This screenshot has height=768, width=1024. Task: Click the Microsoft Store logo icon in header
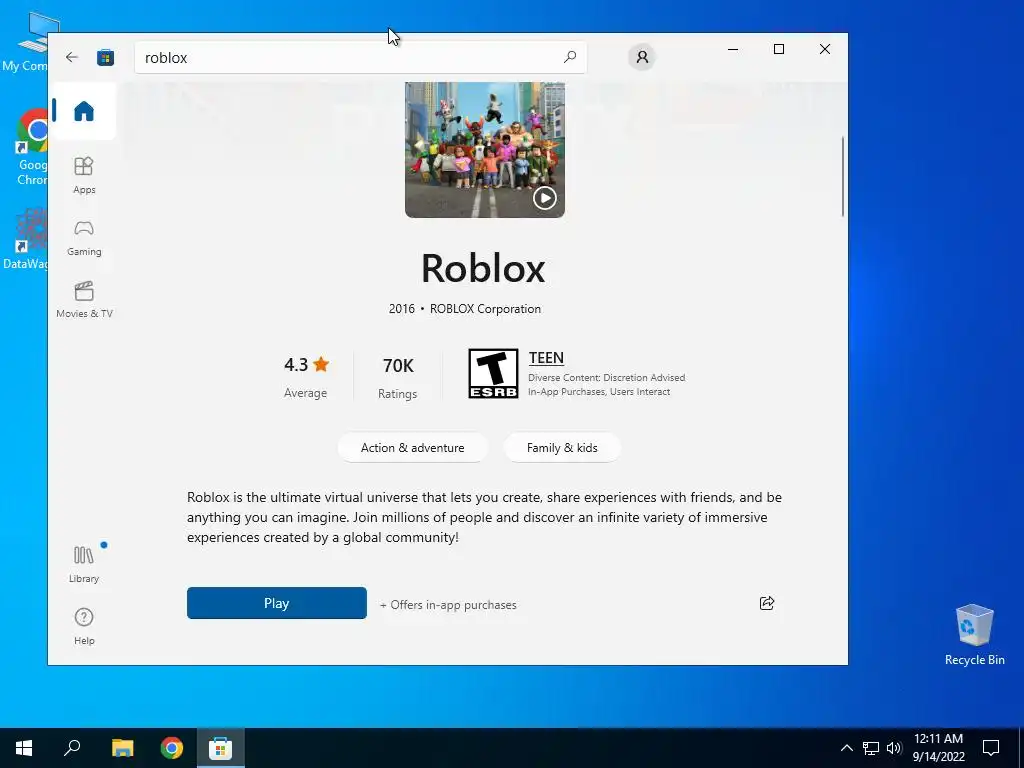105,57
